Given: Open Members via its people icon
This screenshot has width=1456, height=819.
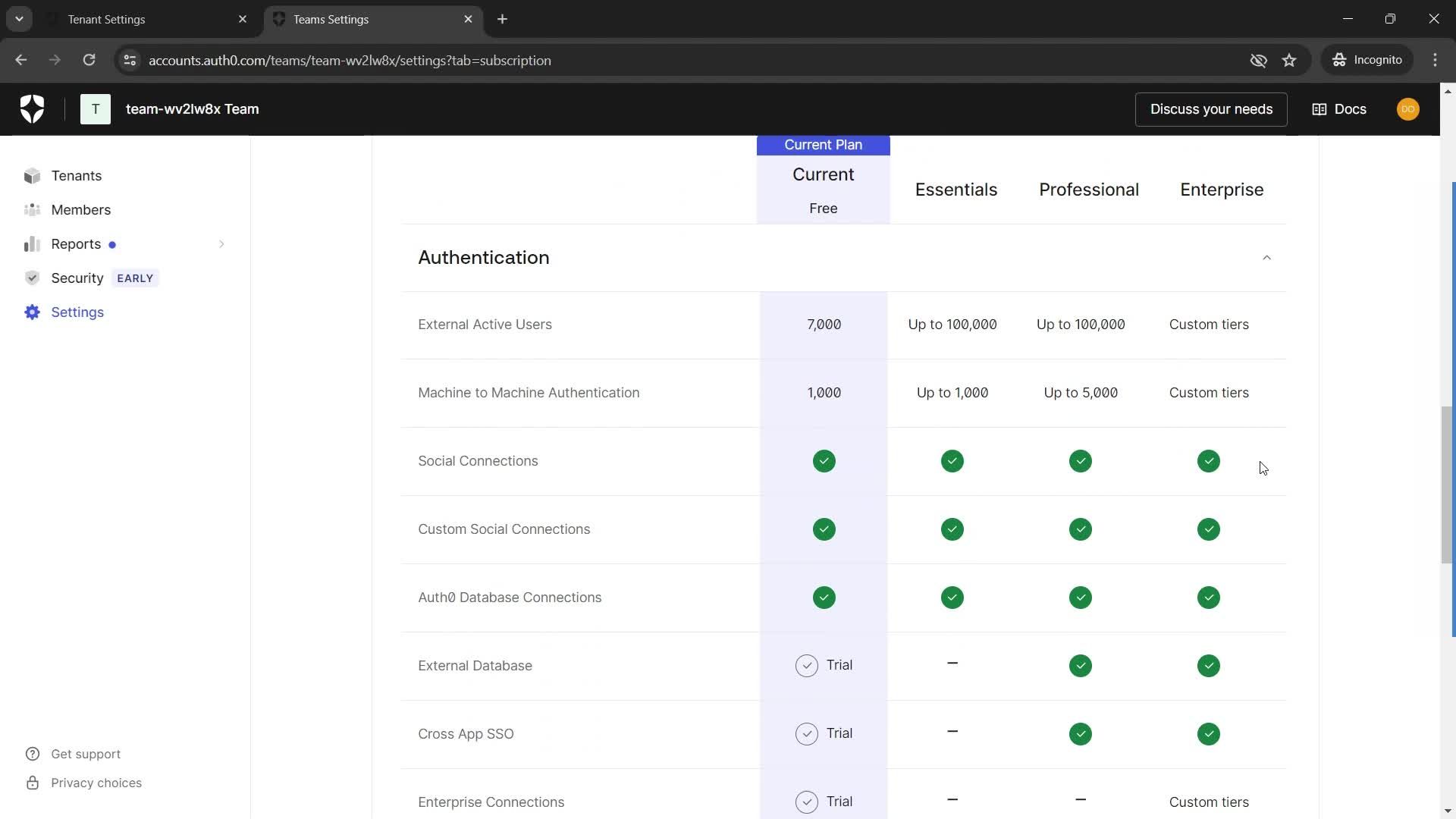Looking at the screenshot, I should point(32,210).
